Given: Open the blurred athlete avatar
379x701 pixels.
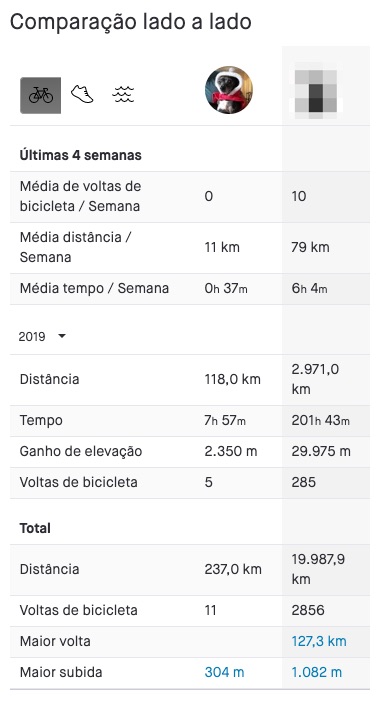Looking at the screenshot, I should [316, 90].
